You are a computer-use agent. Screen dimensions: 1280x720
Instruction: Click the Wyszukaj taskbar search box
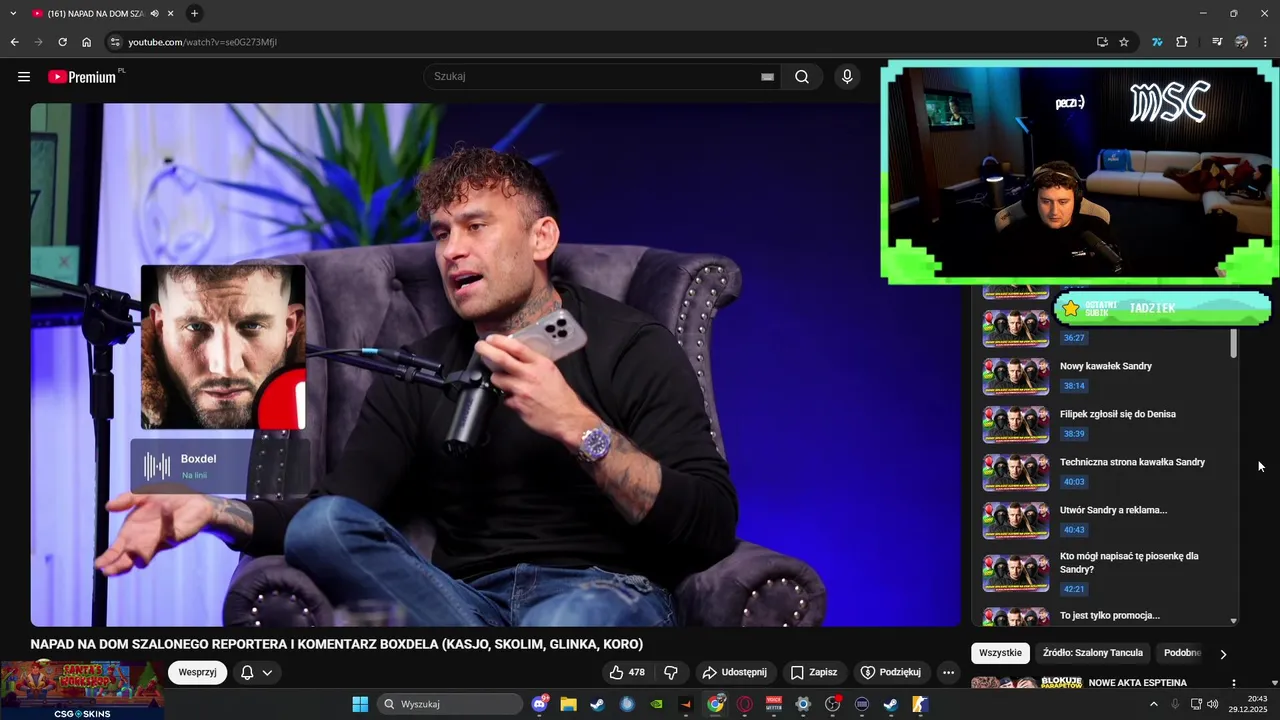point(450,704)
